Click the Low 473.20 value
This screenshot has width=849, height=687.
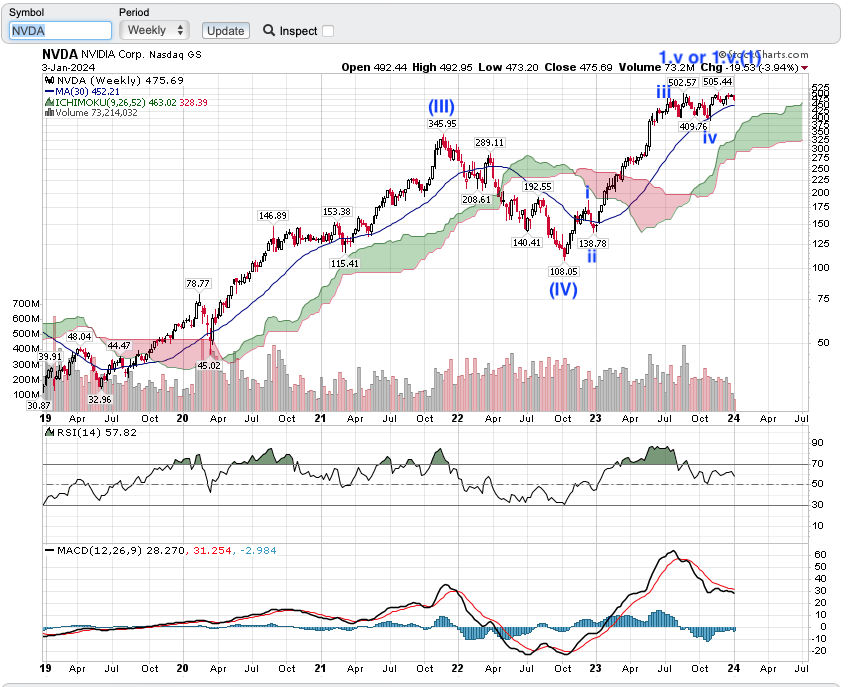tap(508, 67)
